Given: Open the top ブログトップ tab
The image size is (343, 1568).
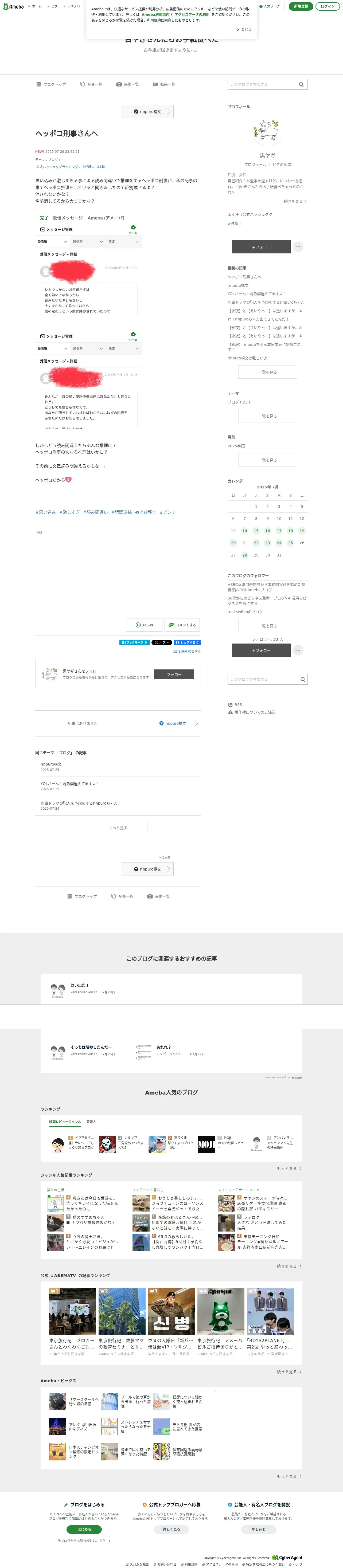Looking at the screenshot, I should (51, 85).
